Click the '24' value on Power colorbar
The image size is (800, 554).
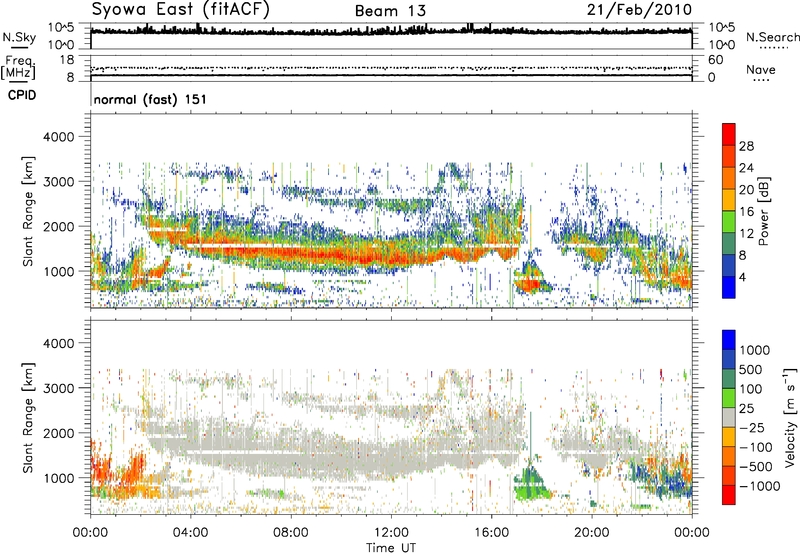[746, 168]
